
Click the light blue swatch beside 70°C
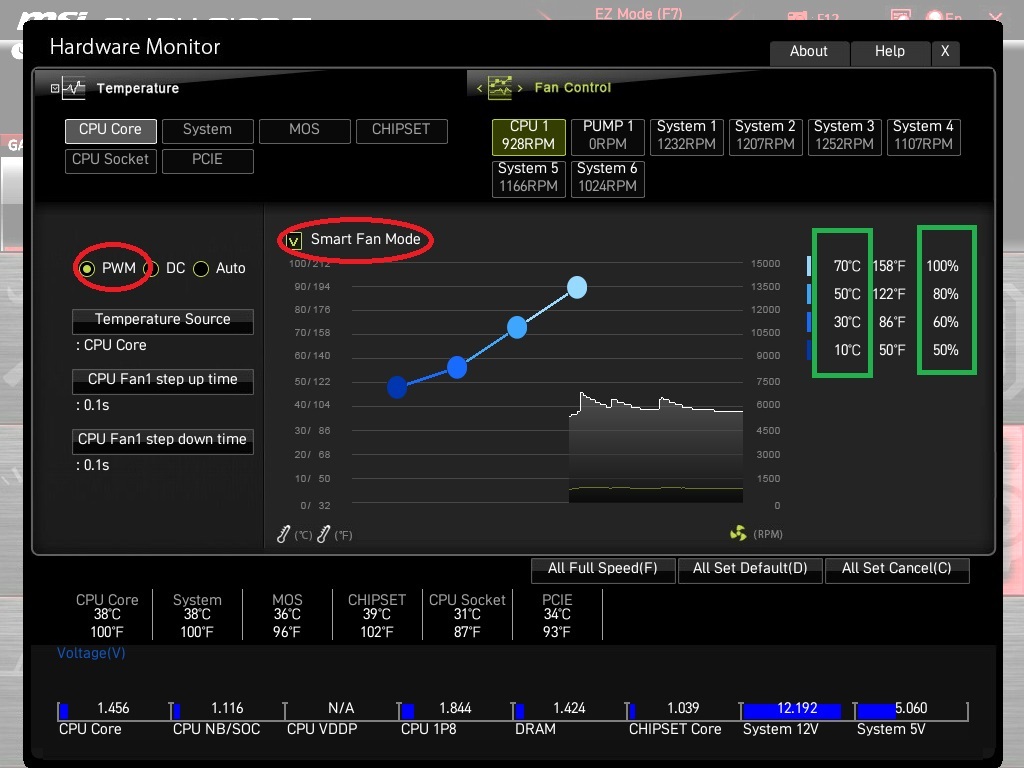[x=809, y=266]
